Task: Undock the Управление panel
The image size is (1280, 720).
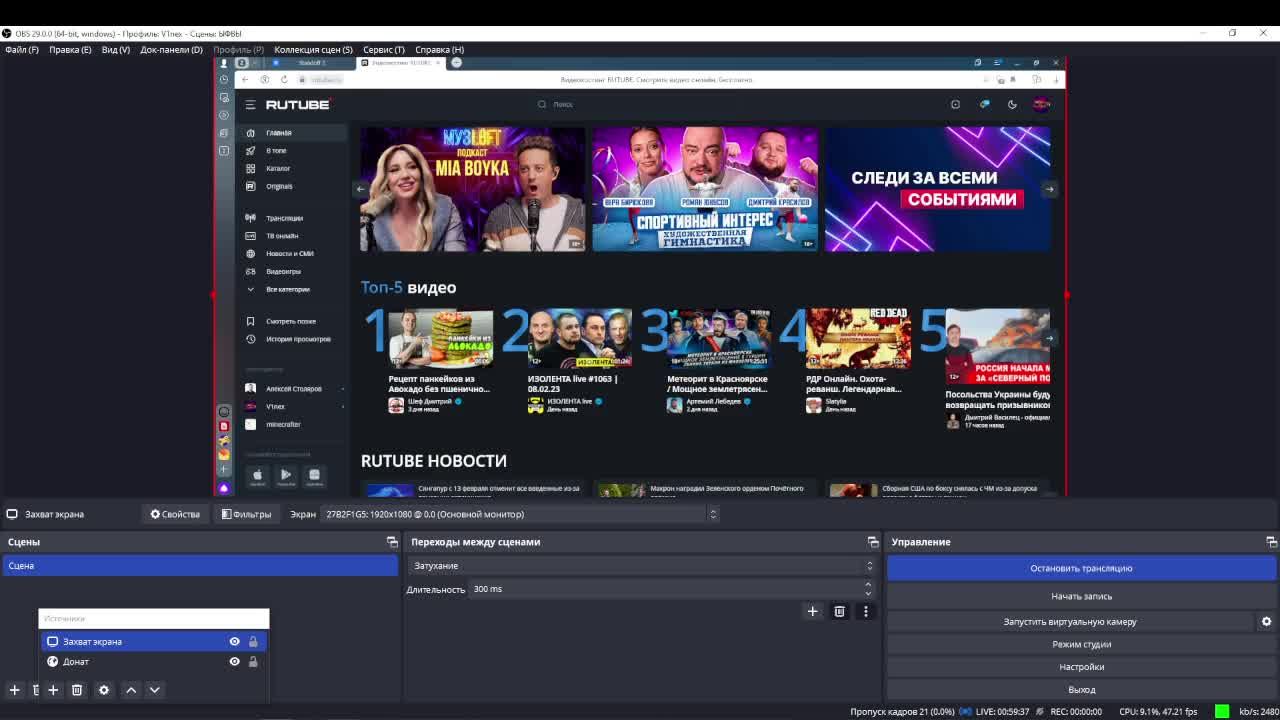Action: click(1271, 542)
